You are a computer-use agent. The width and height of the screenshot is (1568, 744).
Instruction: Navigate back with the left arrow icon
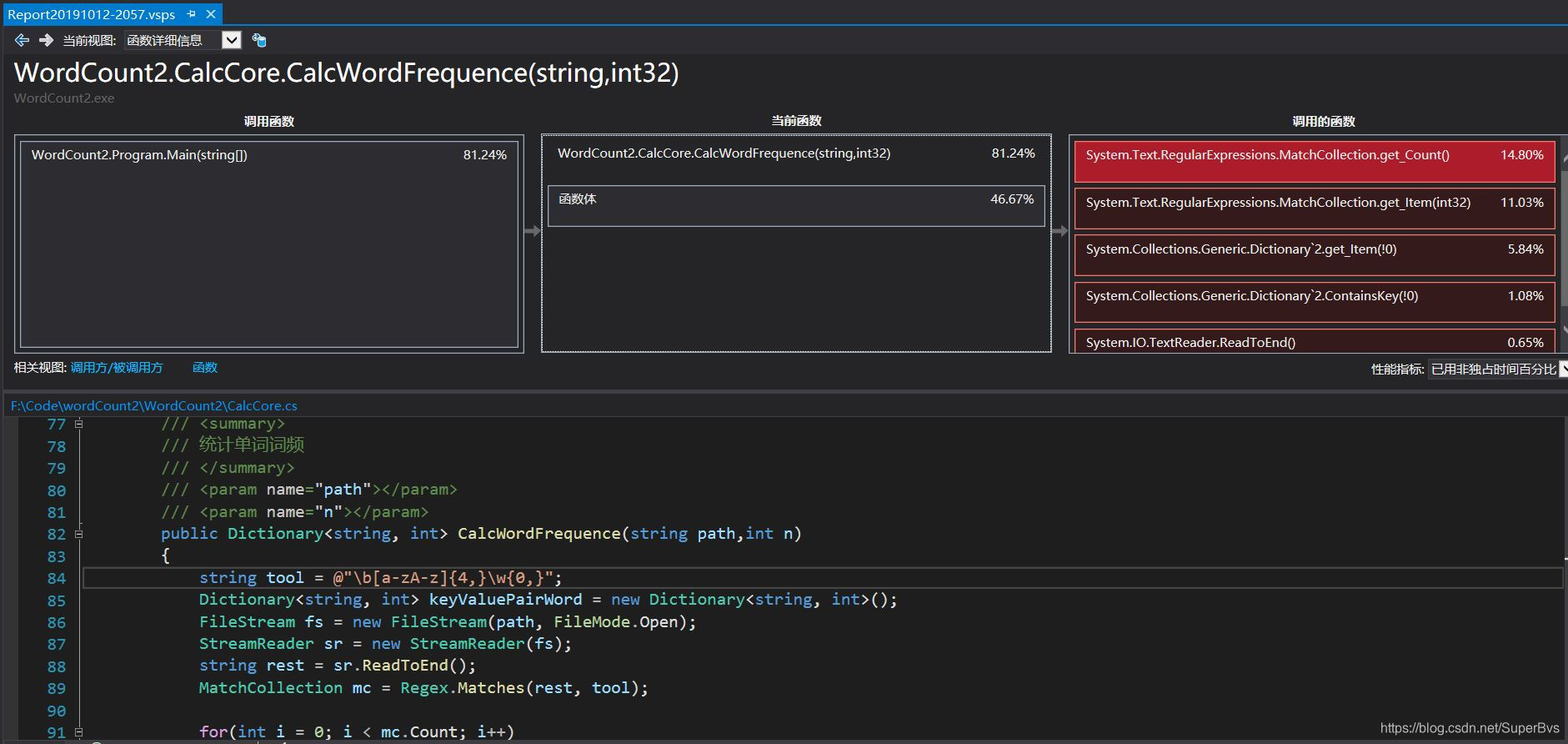point(23,40)
